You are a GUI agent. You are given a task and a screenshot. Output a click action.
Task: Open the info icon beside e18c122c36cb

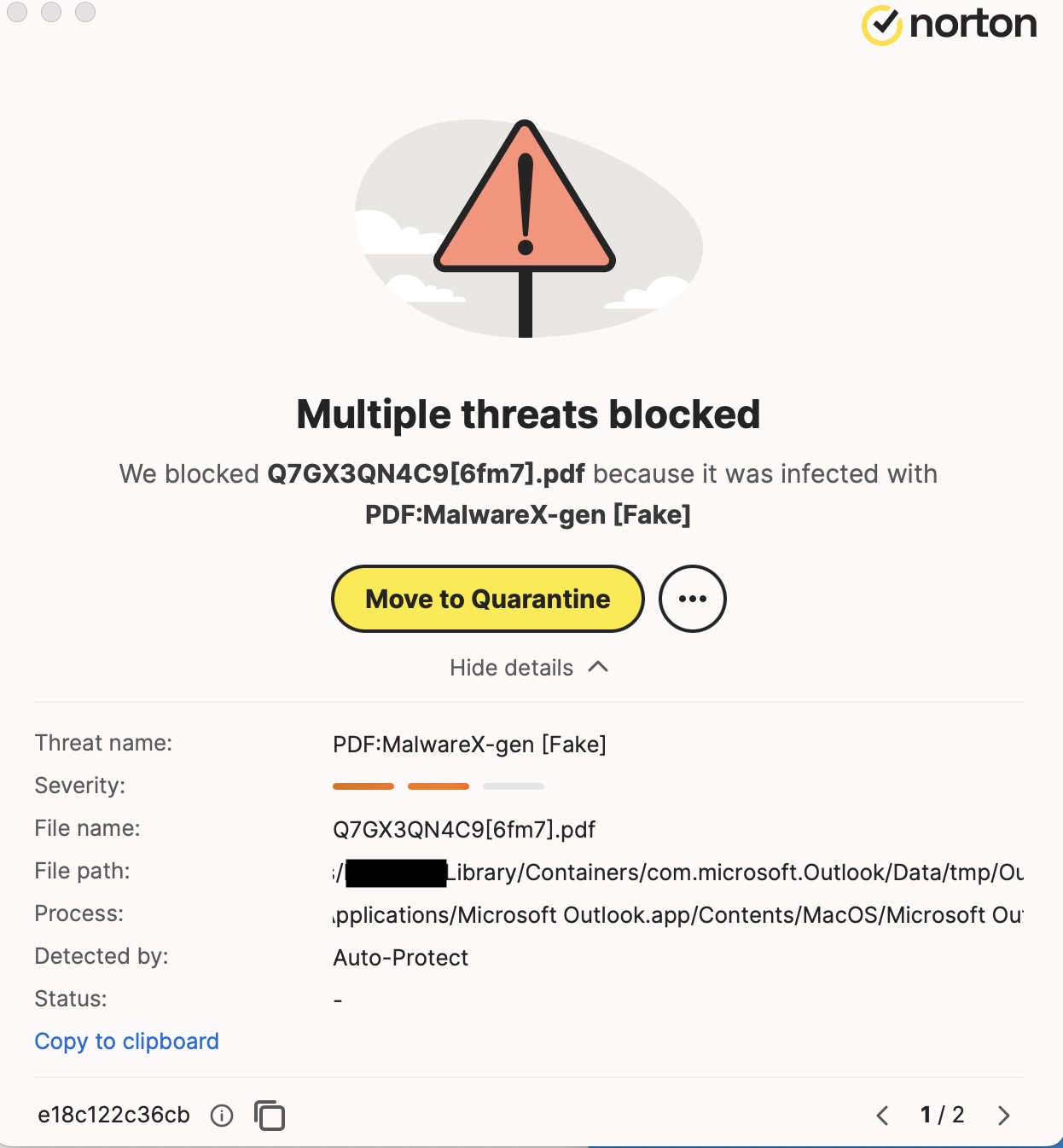click(222, 1116)
